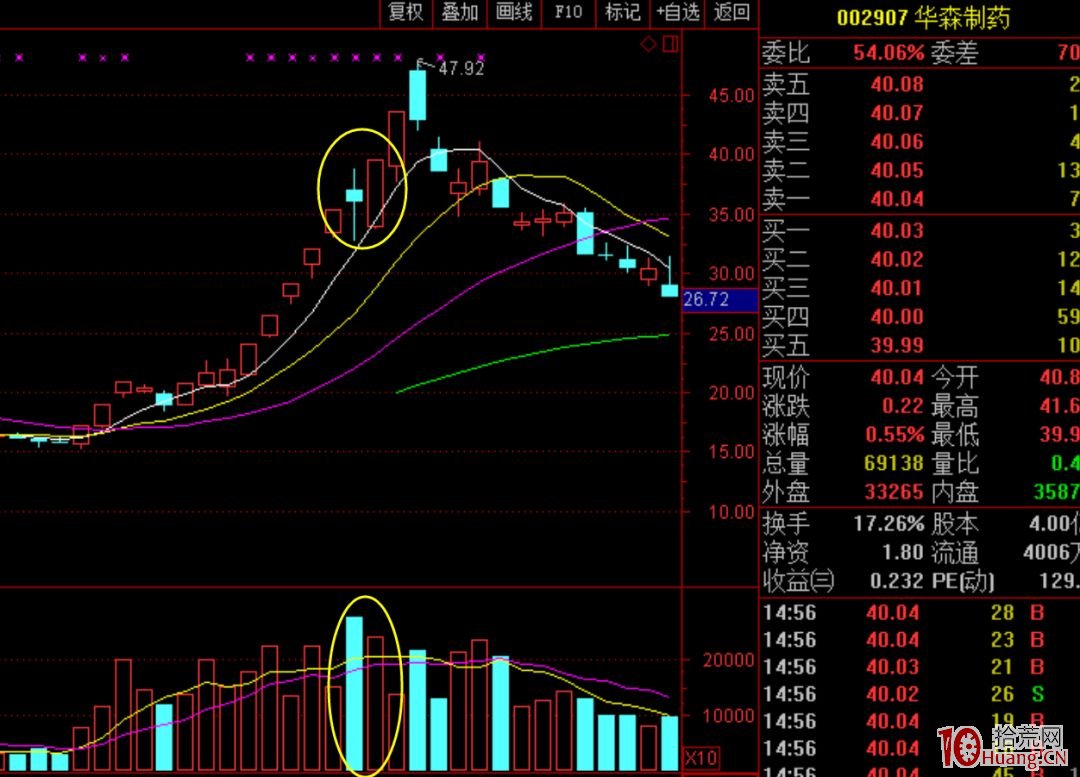Click the 现价 value 40.04
This screenshot has height=777, width=1080.
pyautogui.click(x=896, y=377)
